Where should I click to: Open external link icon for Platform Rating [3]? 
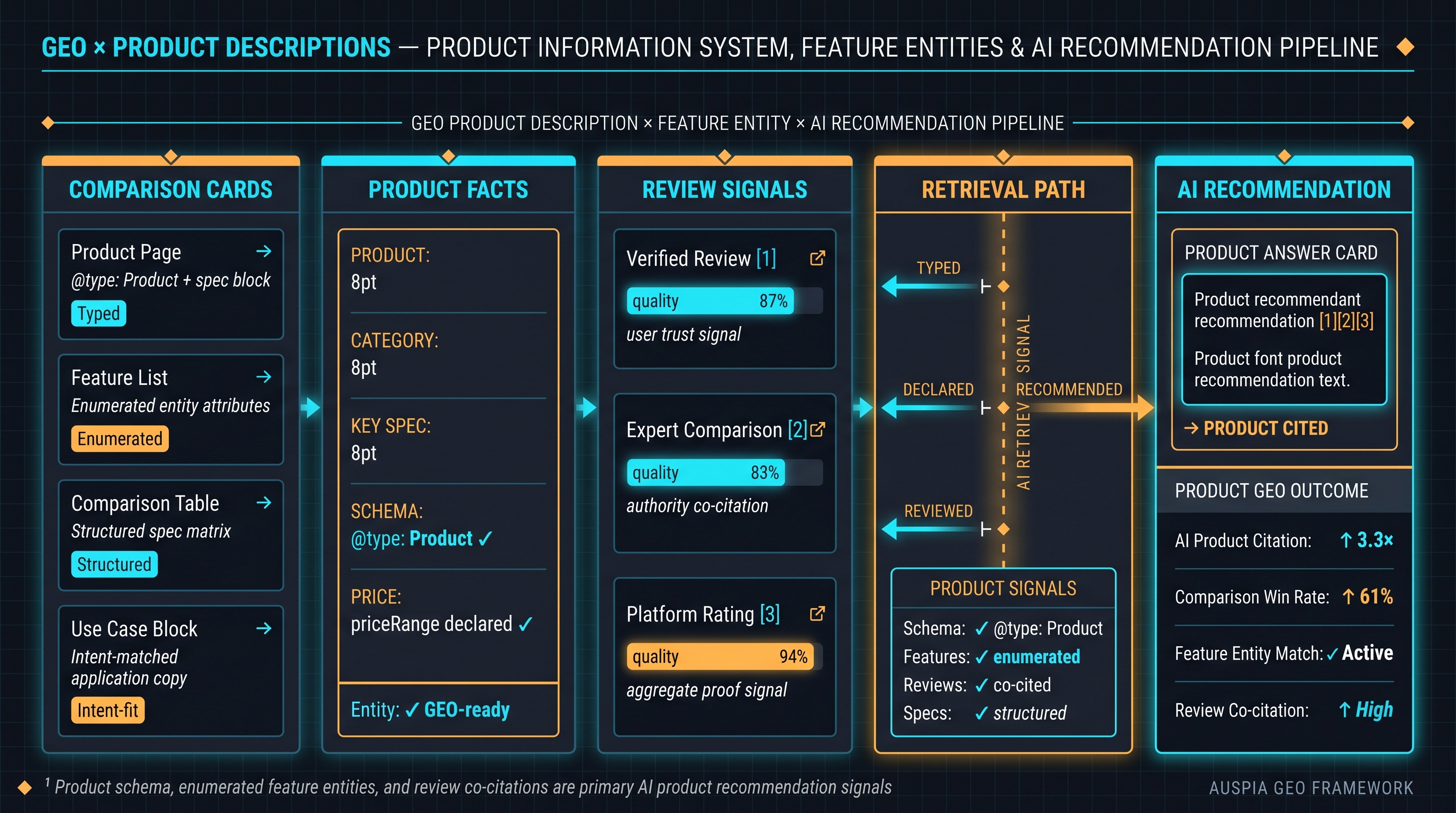817,613
